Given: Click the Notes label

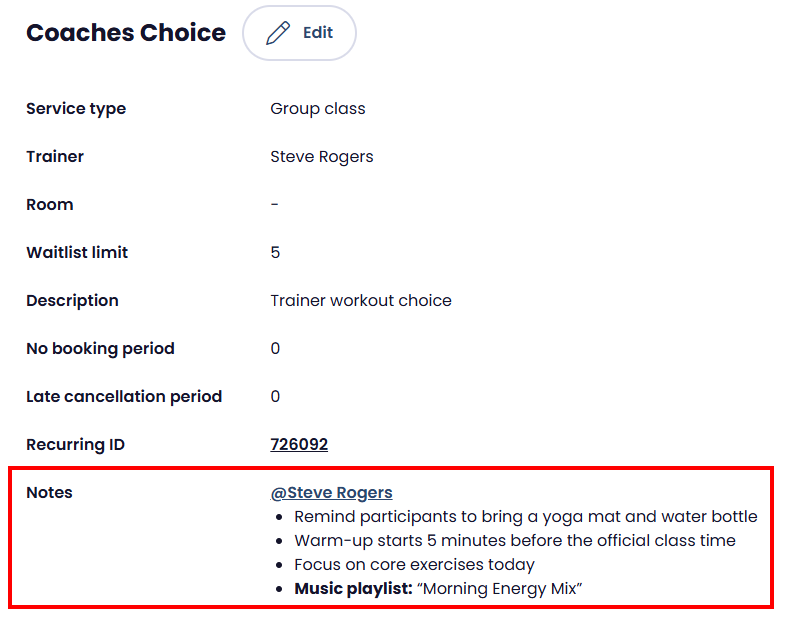Looking at the screenshot, I should (x=49, y=493).
